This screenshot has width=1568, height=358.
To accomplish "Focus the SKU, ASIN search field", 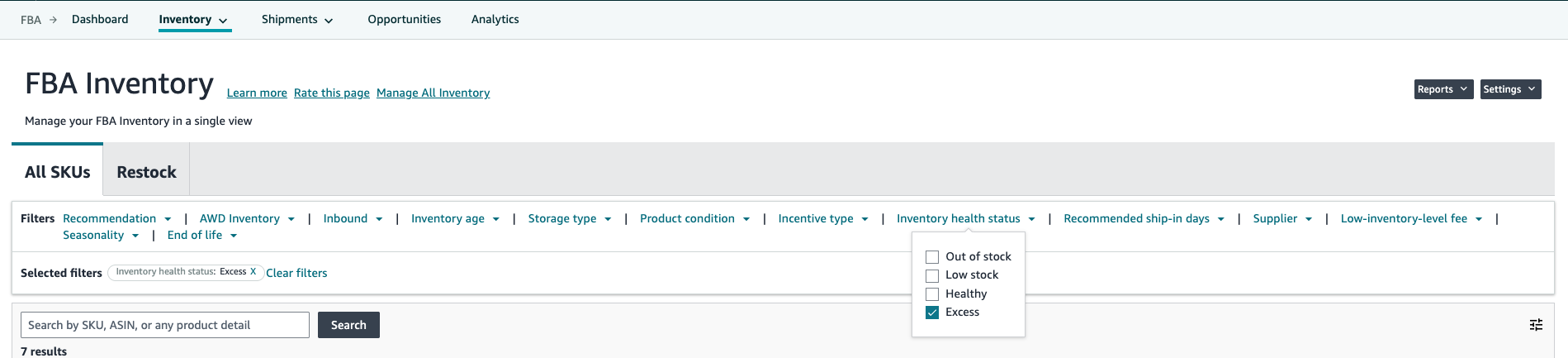I will pyautogui.click(x=165, y=325).
